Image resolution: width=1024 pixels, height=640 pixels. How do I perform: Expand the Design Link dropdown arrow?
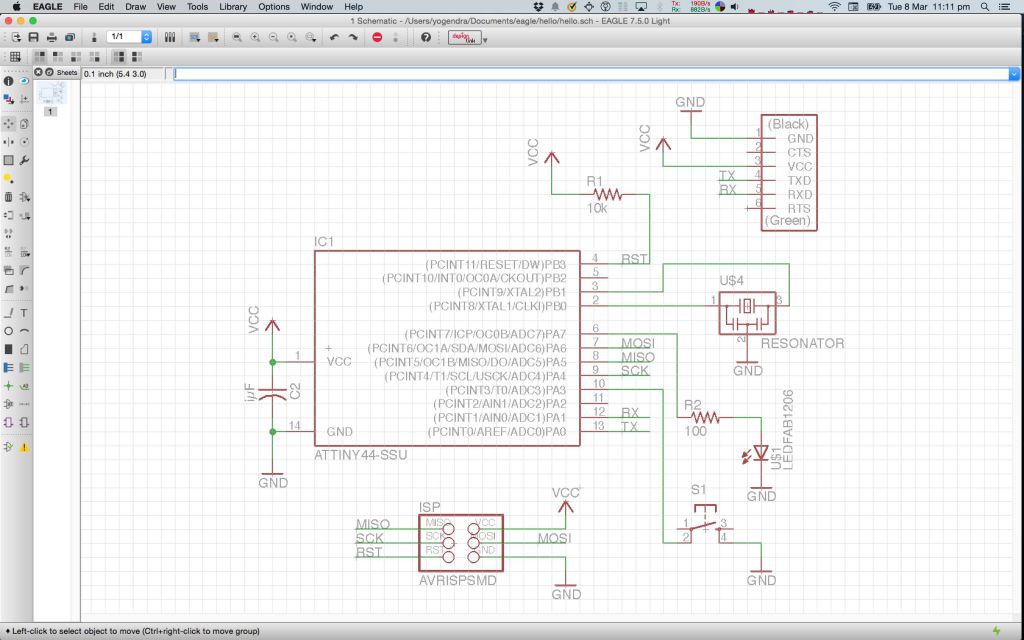click(x=485, y=40)
